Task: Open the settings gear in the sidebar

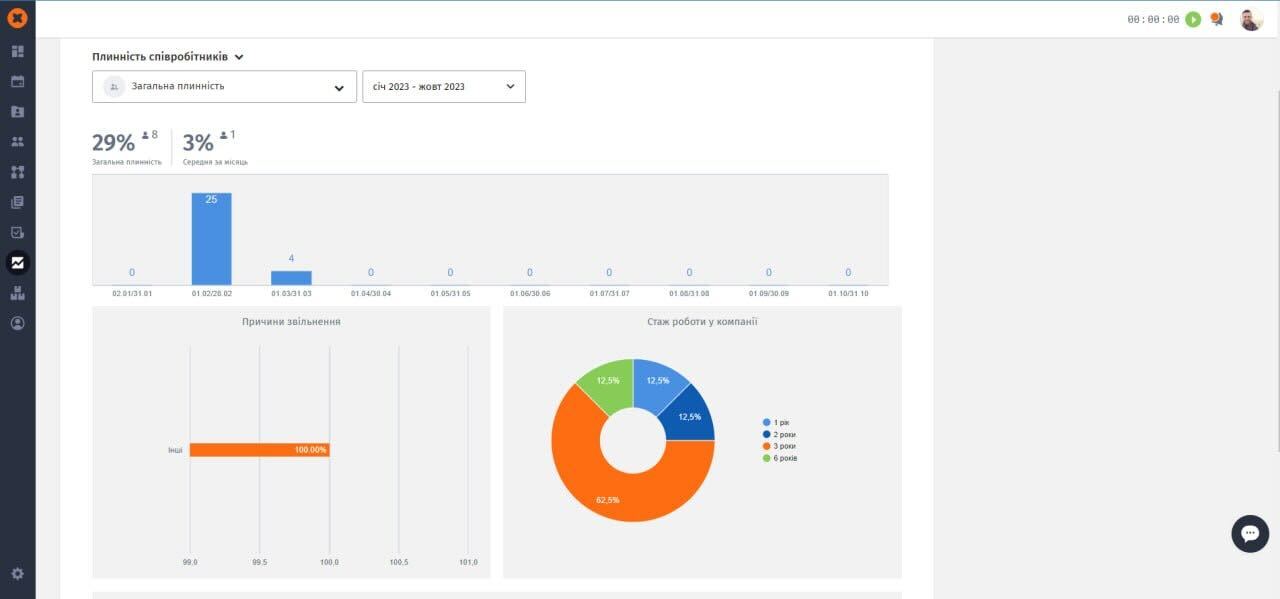Action: (17, 574)
